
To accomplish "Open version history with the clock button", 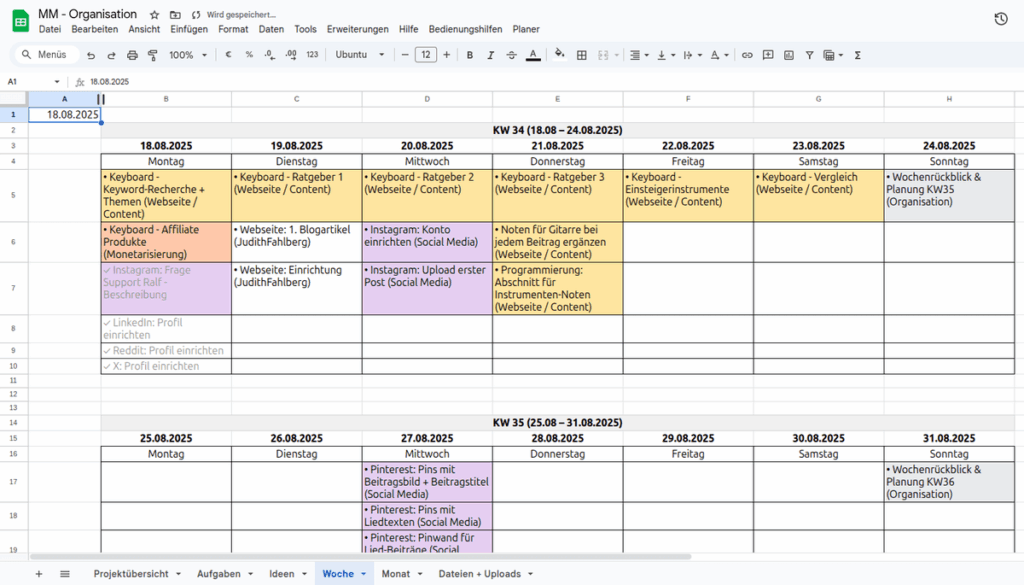I will (1001, 17).
